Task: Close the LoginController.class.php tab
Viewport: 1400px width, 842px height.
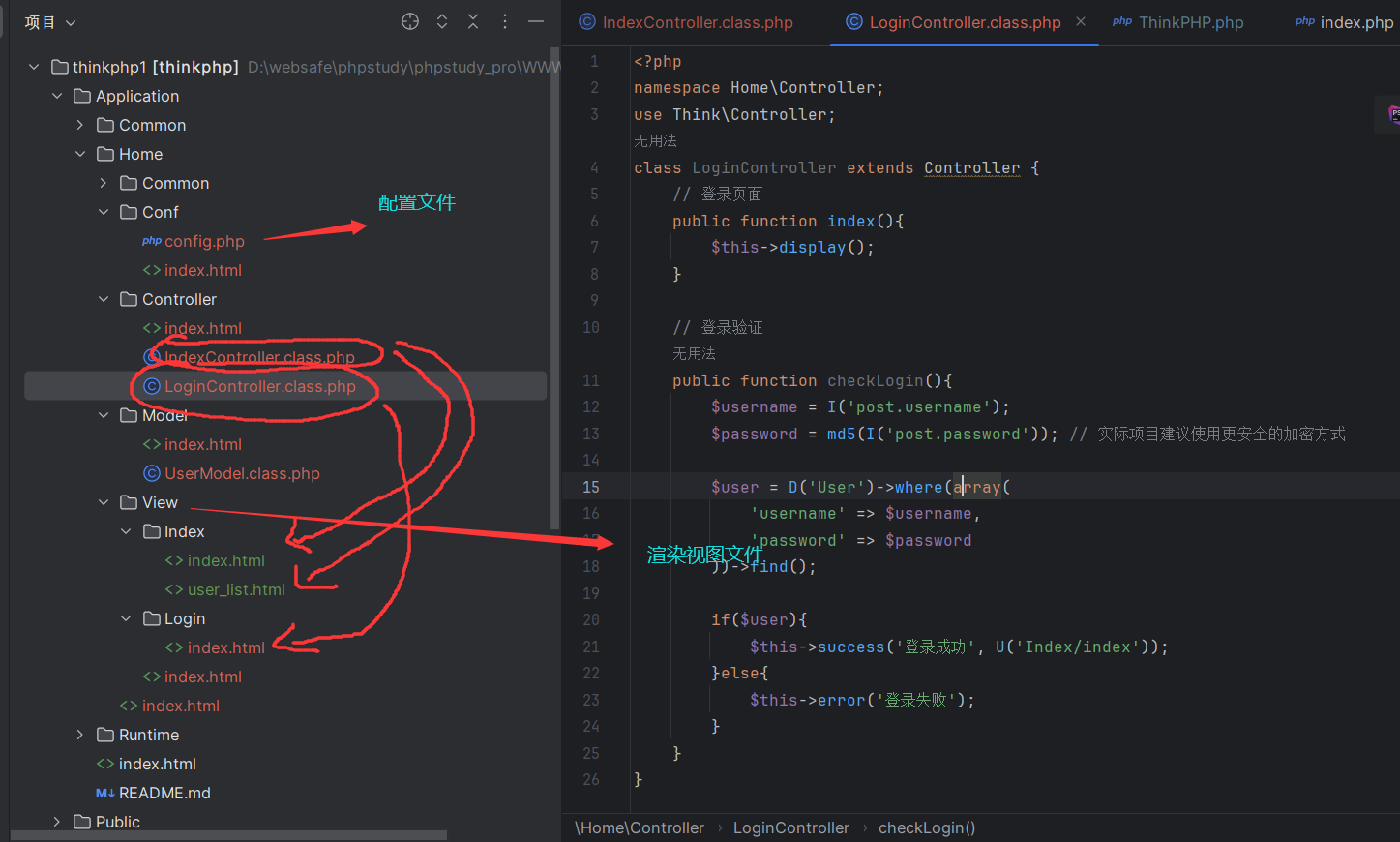Action: point(1081,21)
